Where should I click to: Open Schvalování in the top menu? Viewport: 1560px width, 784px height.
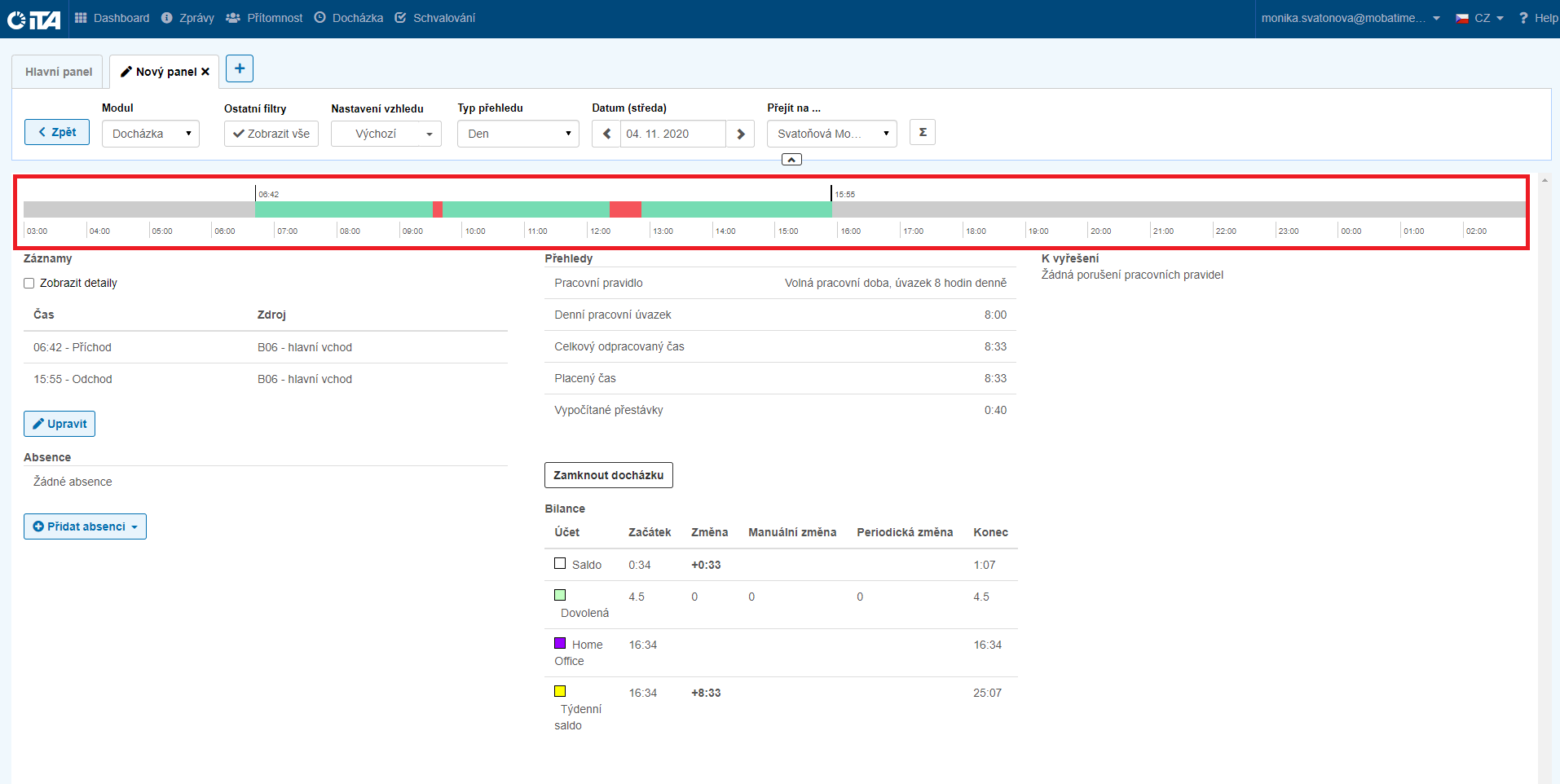435,18
